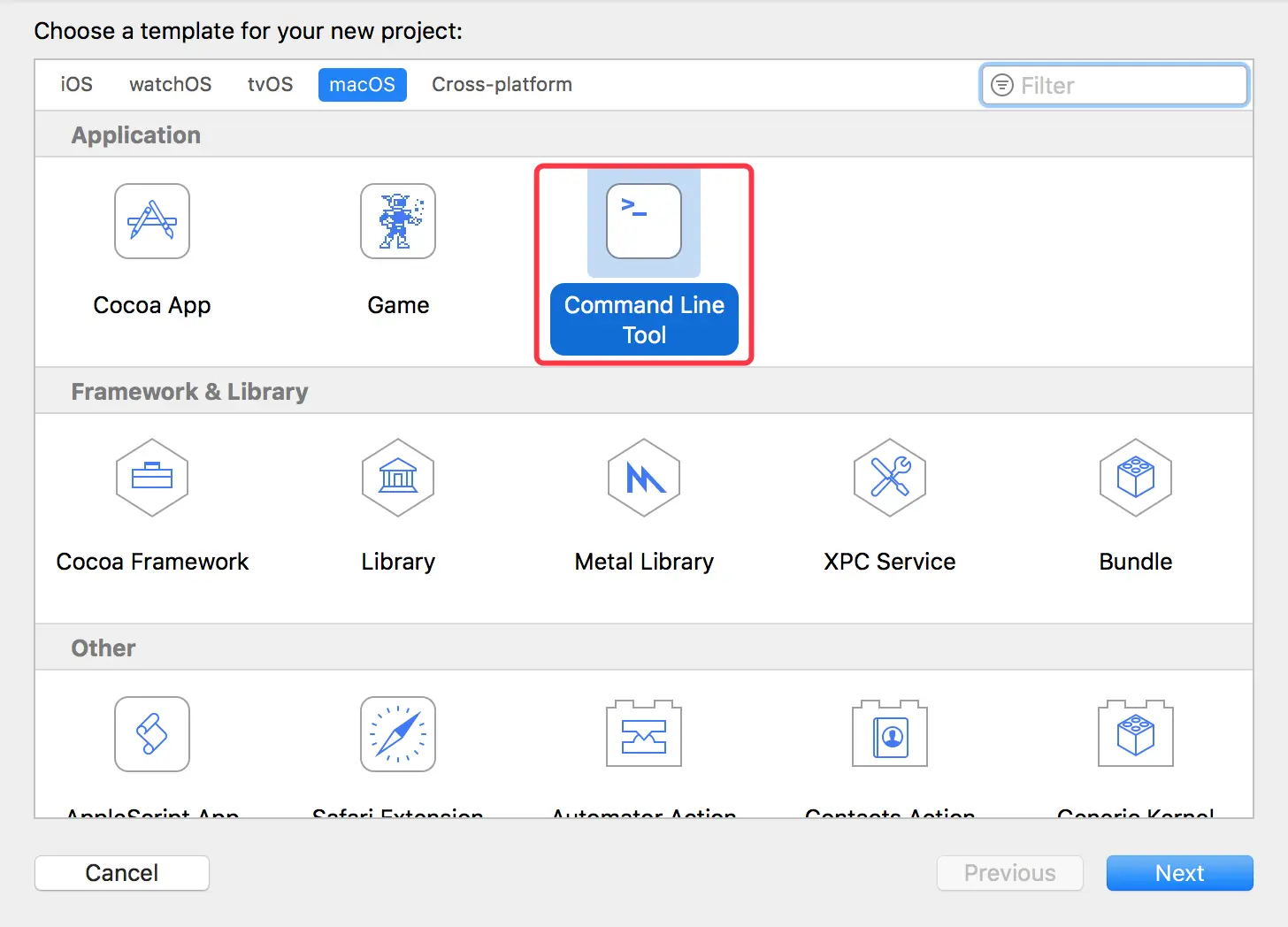Screen dimensions: 1288x927
Task: Select the Automator Action icon
Action: click(x=644, y=734)
